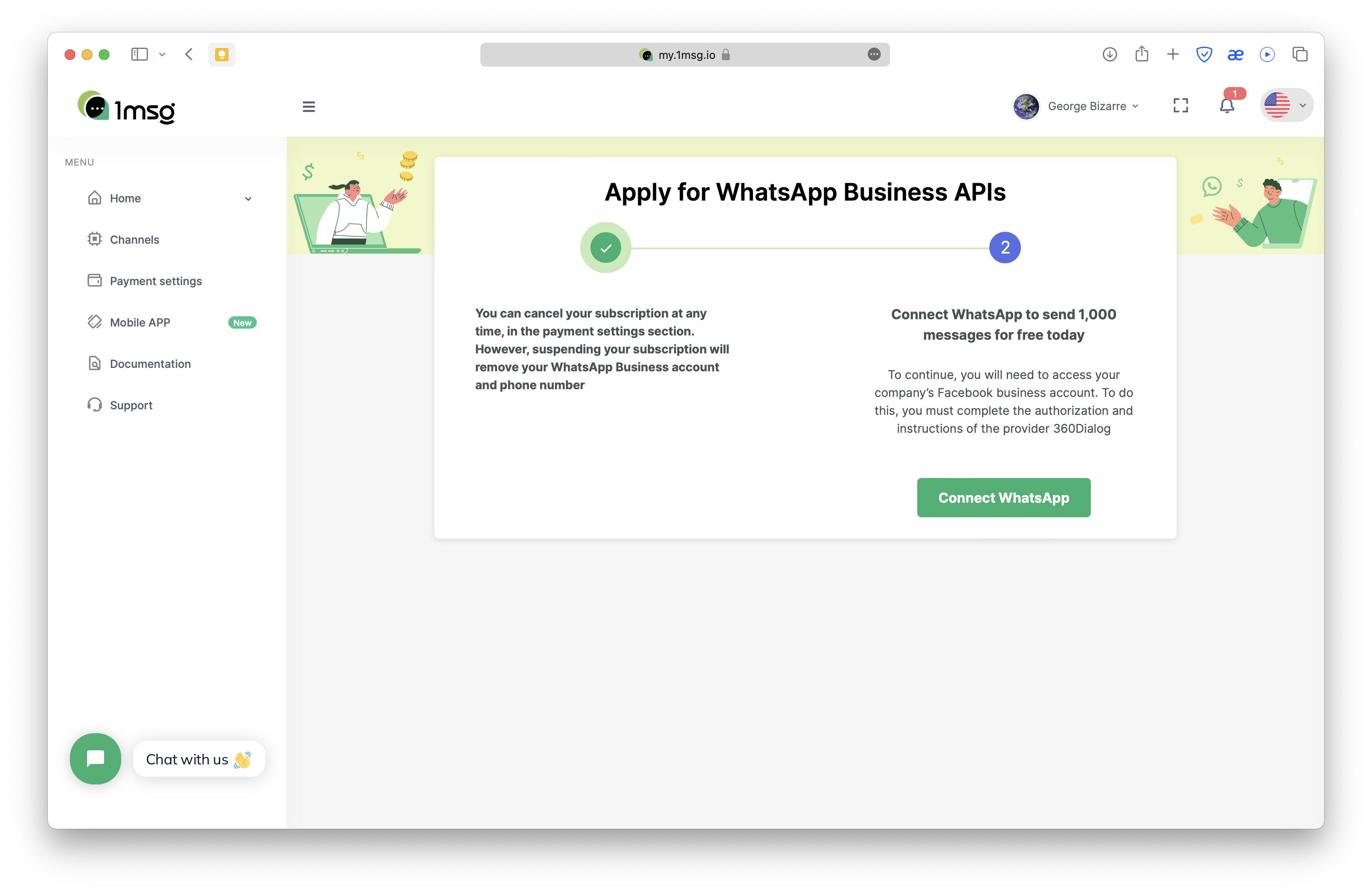This screenshot has width=1372, height=892.
Task: Click the hamburger menu icon
Action: 308,107
